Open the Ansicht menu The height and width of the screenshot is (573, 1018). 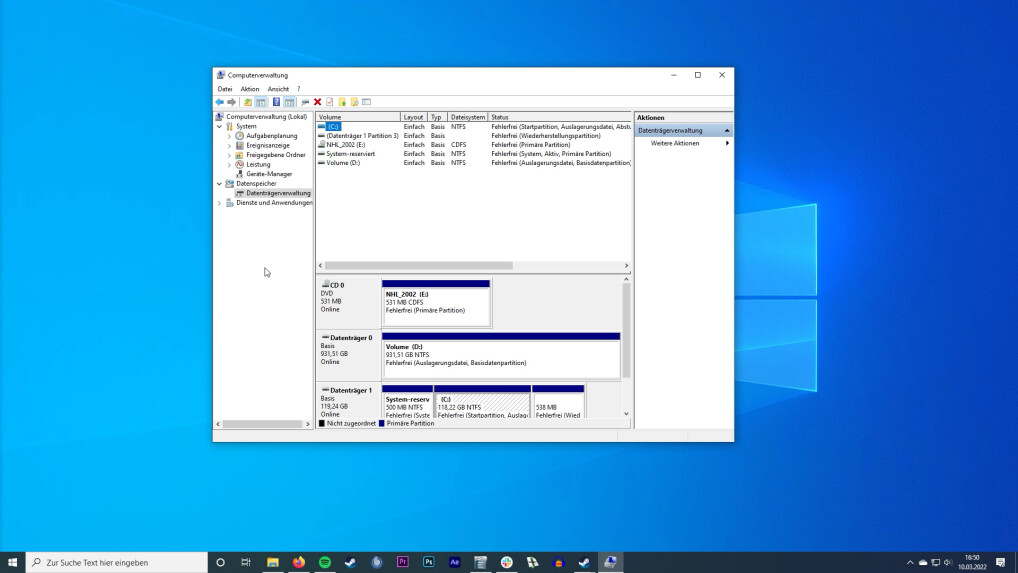(x=278, y=89)
